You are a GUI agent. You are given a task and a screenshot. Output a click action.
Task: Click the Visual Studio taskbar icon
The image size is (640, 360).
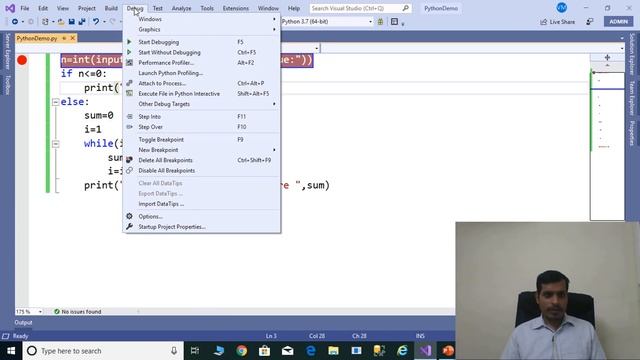click(426, 351)
